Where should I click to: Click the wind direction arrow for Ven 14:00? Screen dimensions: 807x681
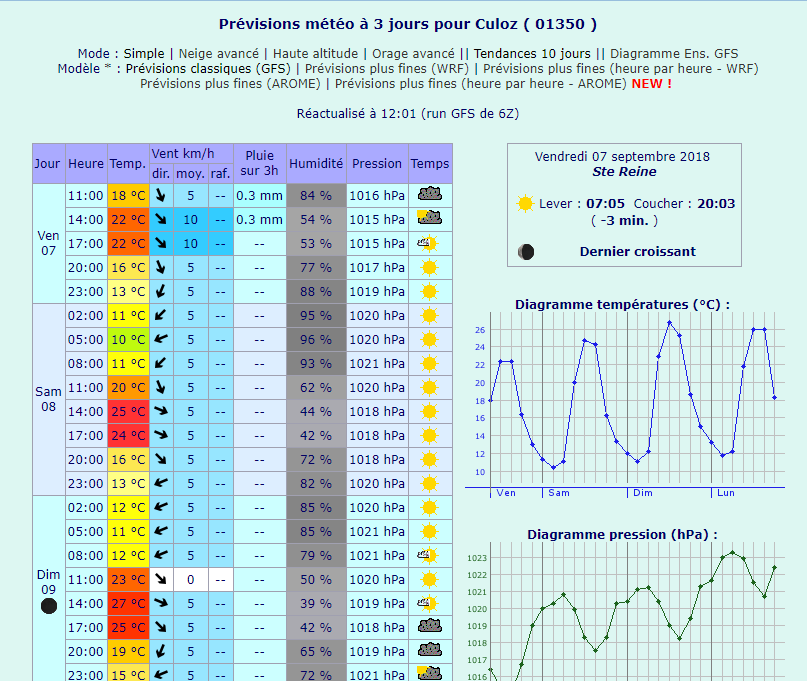(x=161, y=219)
